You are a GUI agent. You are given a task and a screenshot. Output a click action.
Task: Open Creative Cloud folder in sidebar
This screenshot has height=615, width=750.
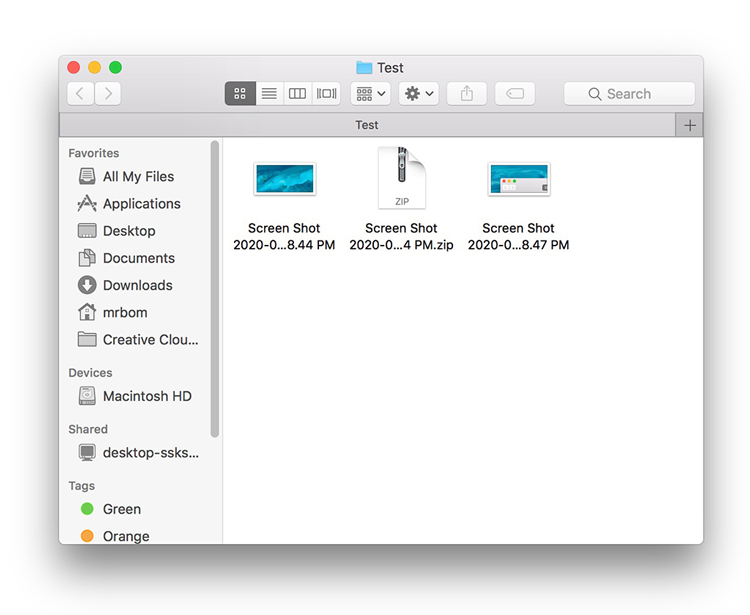coord(138,340)
